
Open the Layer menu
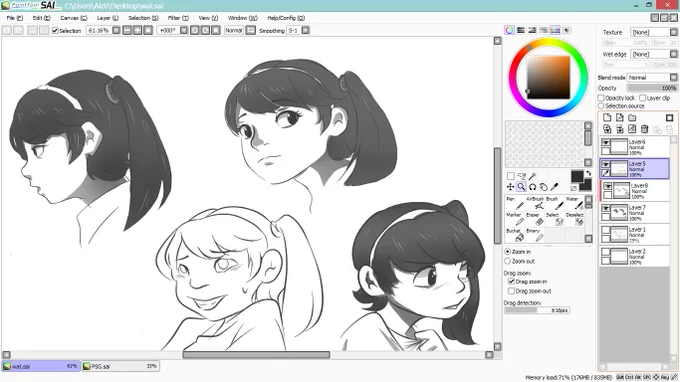[x=107, y=18]
